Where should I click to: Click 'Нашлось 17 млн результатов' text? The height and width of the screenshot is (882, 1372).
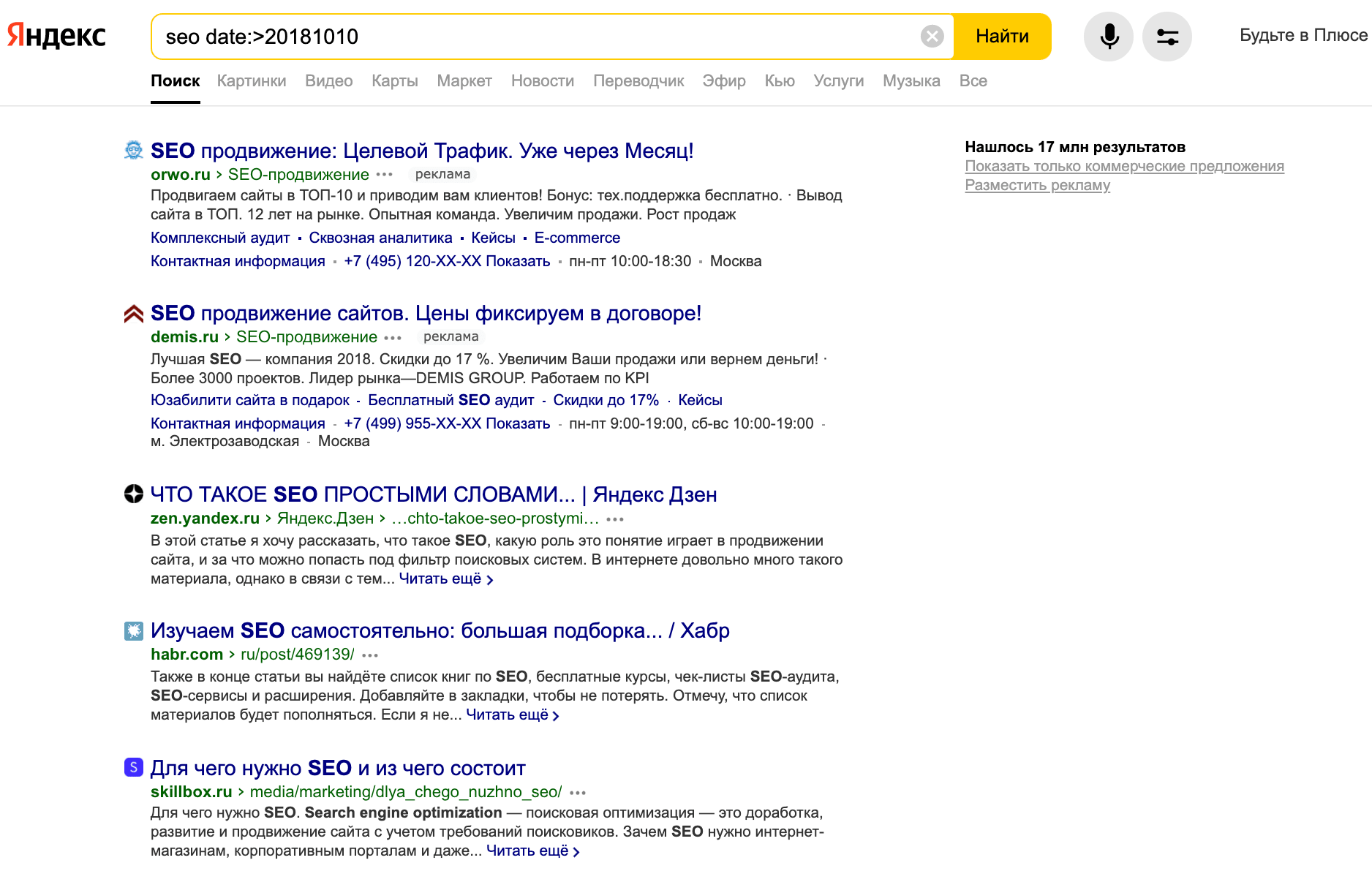(x=1075, y=147)
